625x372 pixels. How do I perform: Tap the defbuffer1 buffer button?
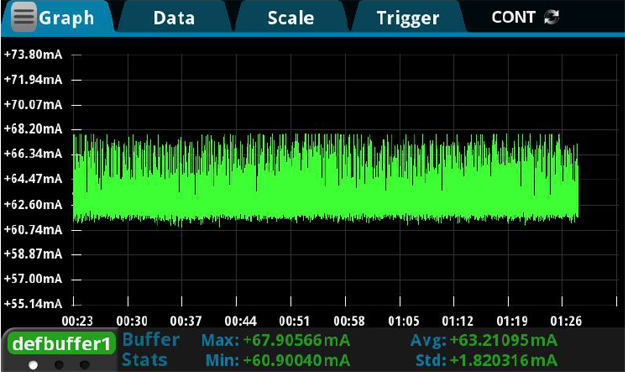click(x=61, y=344)
